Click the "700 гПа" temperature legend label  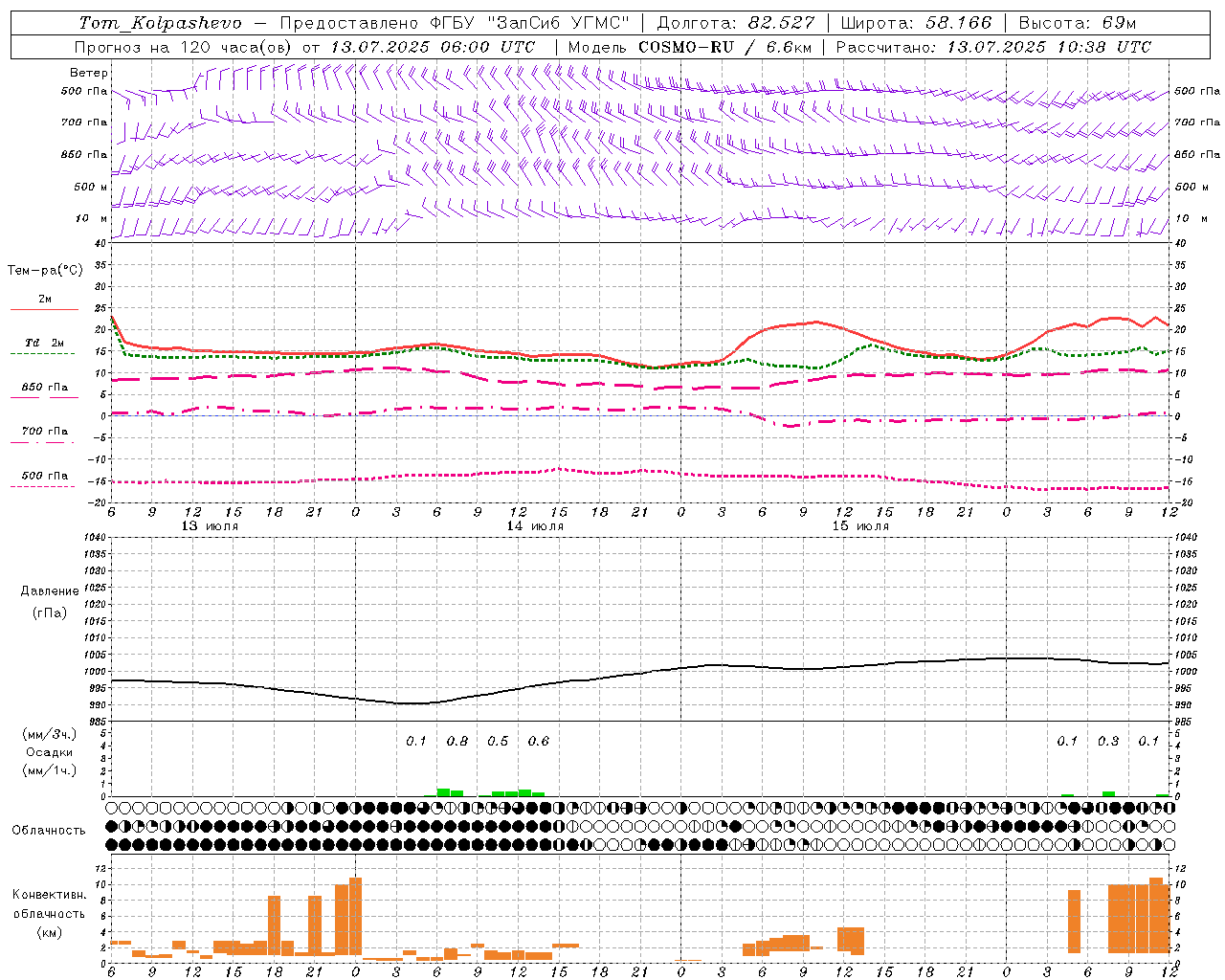click(x=45, y=432)
